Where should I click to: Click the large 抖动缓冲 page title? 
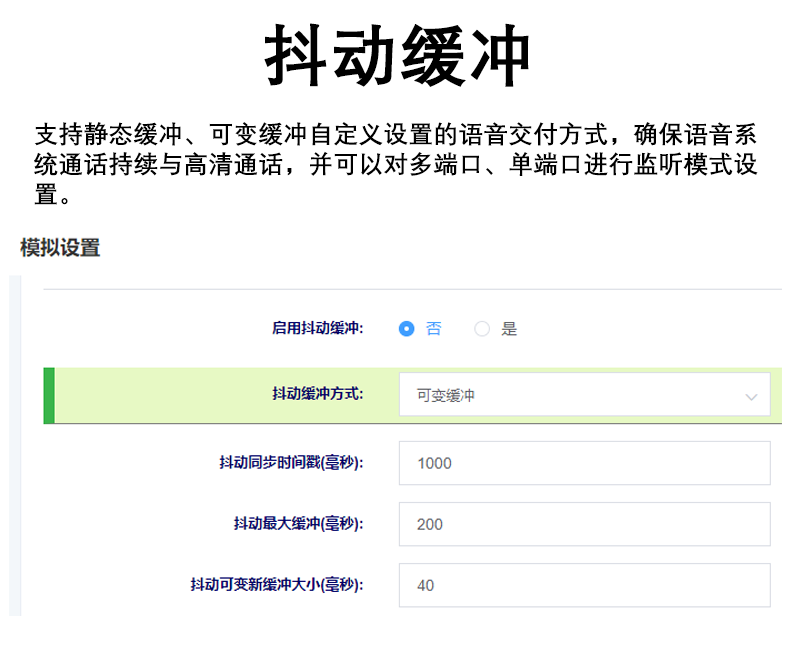(x=397, y=57)
